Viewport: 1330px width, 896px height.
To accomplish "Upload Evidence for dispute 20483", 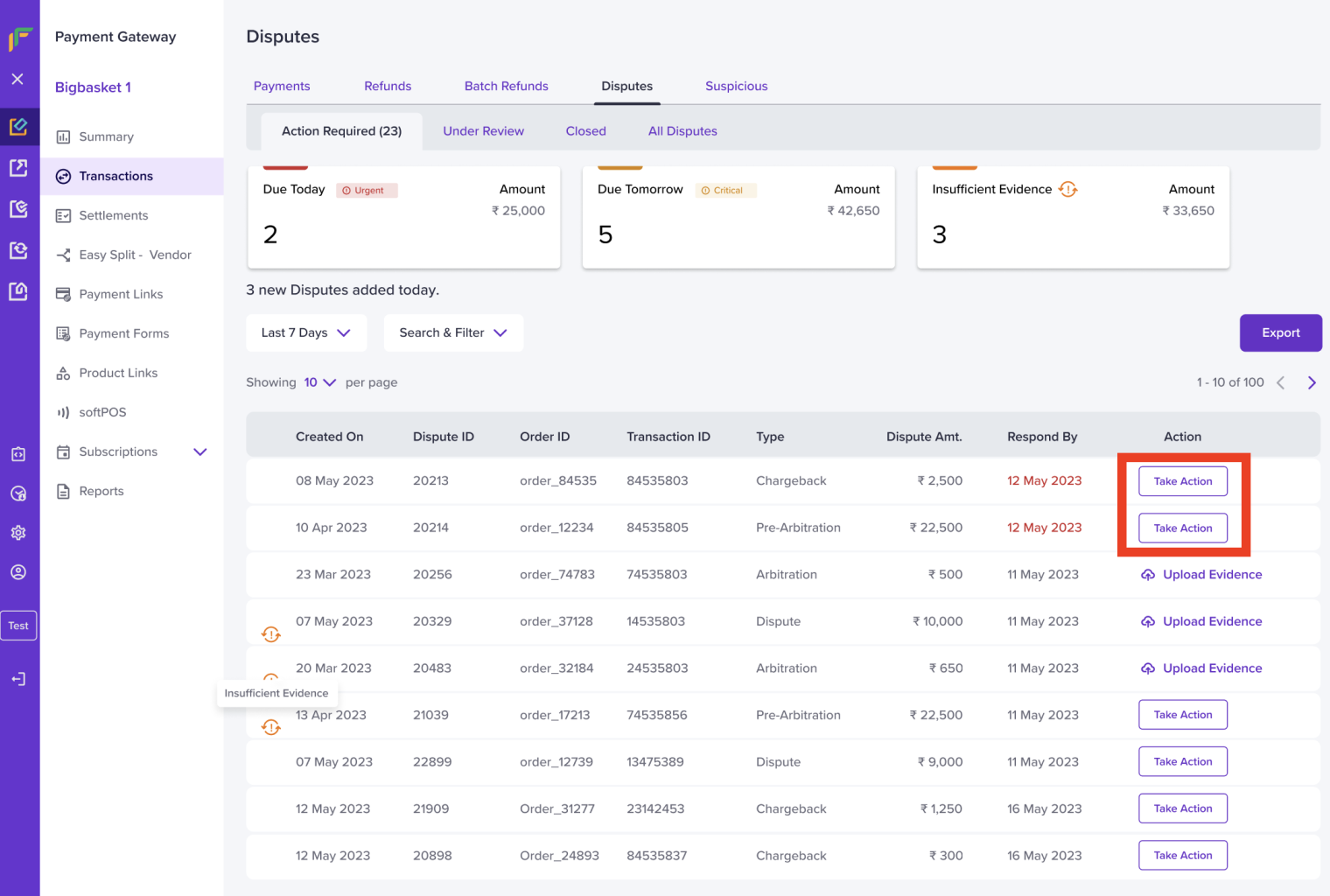I will pos(1201,668).
